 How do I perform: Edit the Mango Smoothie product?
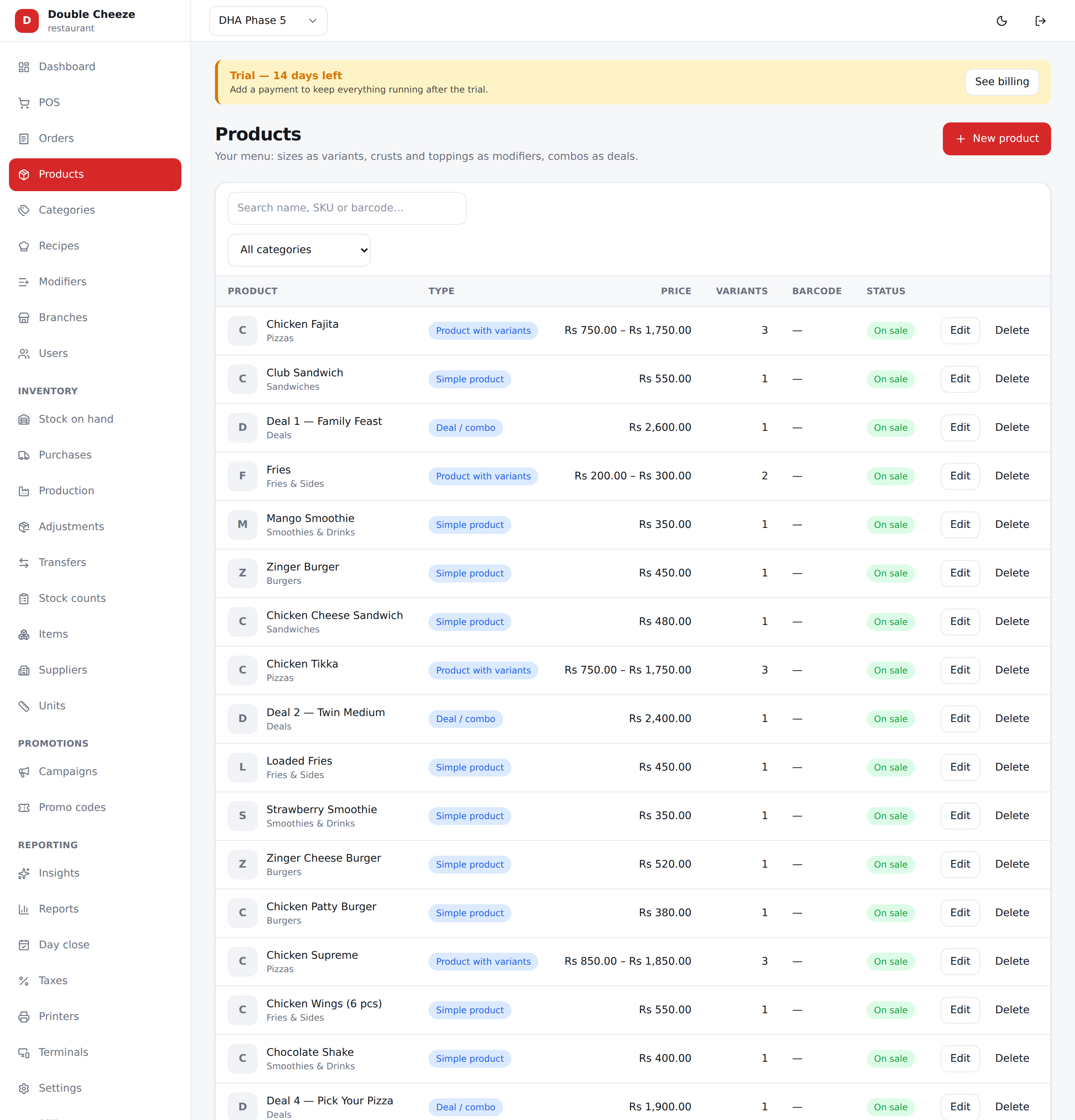(960, 525)
